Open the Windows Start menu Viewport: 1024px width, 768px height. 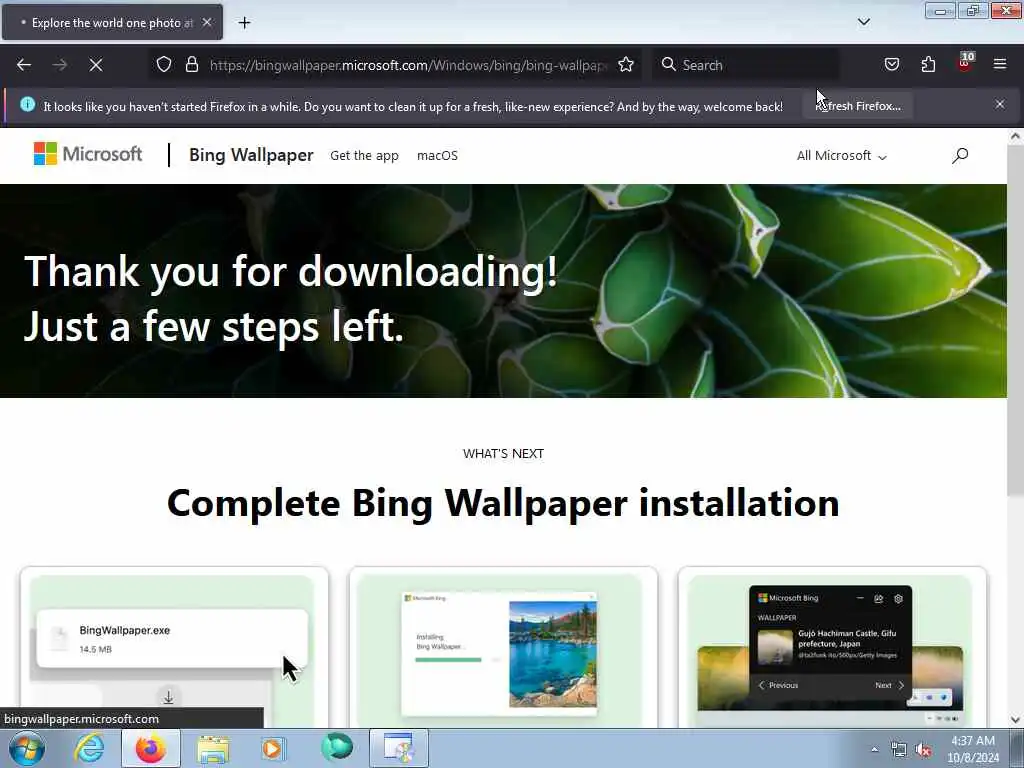click(26, 748)
